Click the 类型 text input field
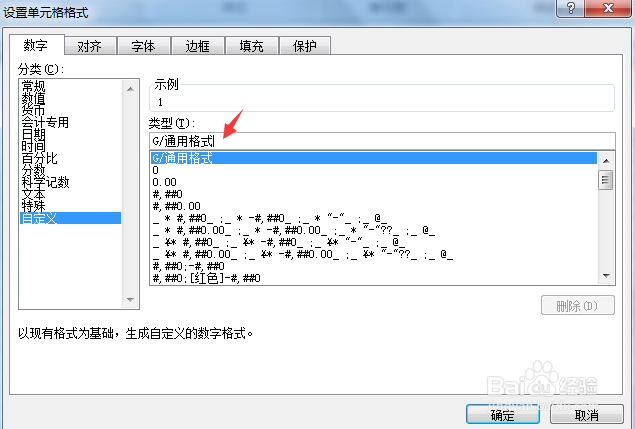The image size is (635, 429). [382, 141]
